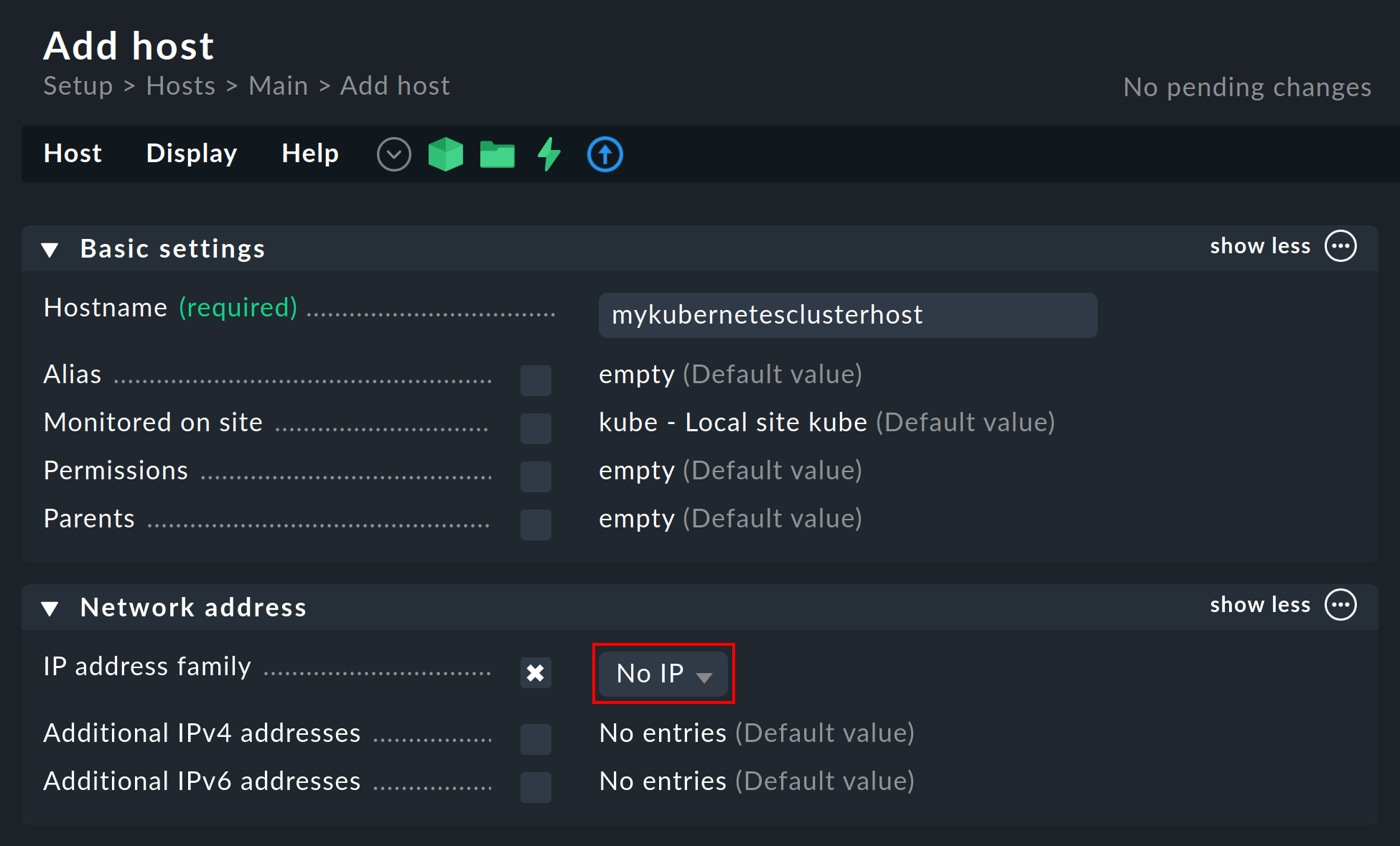The image size is (1400, 846).
Task: Toggle the Monitored on site checkbox
Action: (x=536, y=422)
